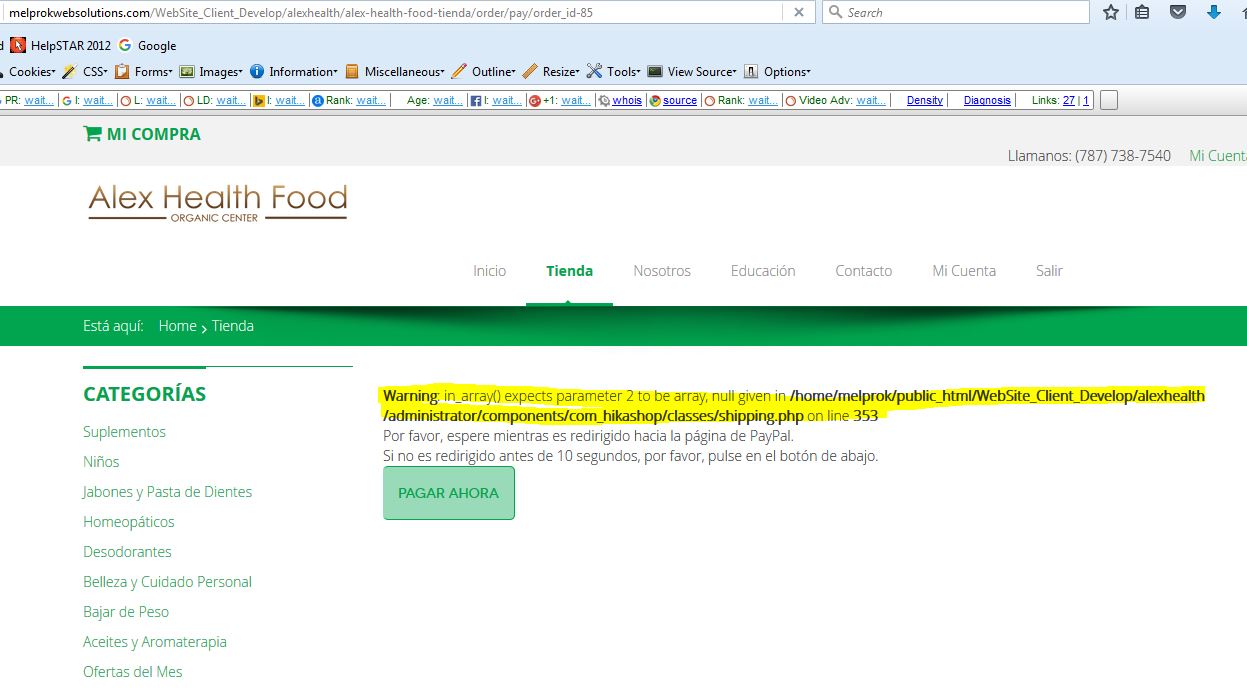Viewport: 1247px width, 688px height.
Task: Click the HelpSTAR 2012 bookmark icon
Action: click(x=18, y=45)
